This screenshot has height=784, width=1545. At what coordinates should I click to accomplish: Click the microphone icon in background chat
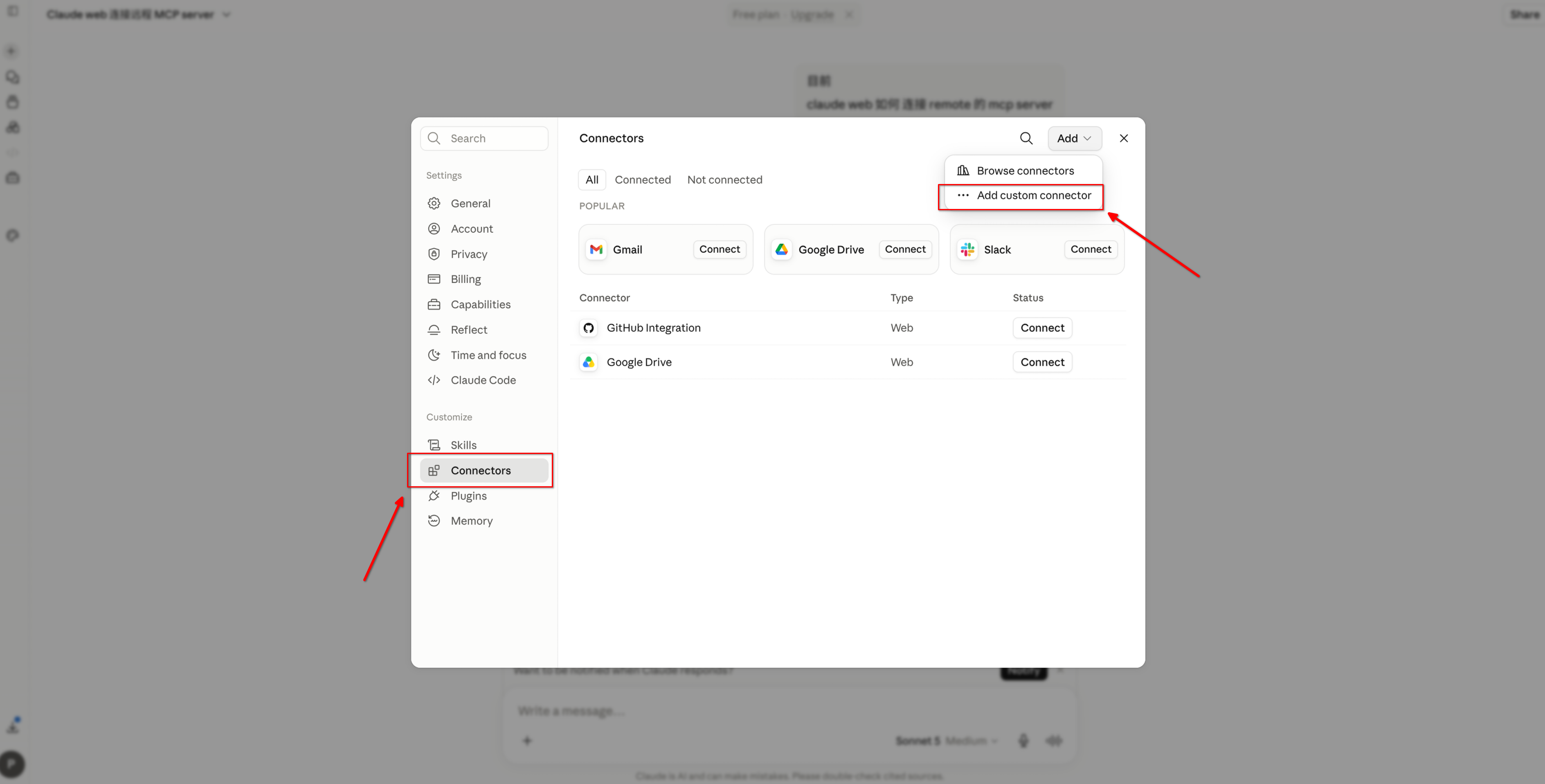(1023, 741)
